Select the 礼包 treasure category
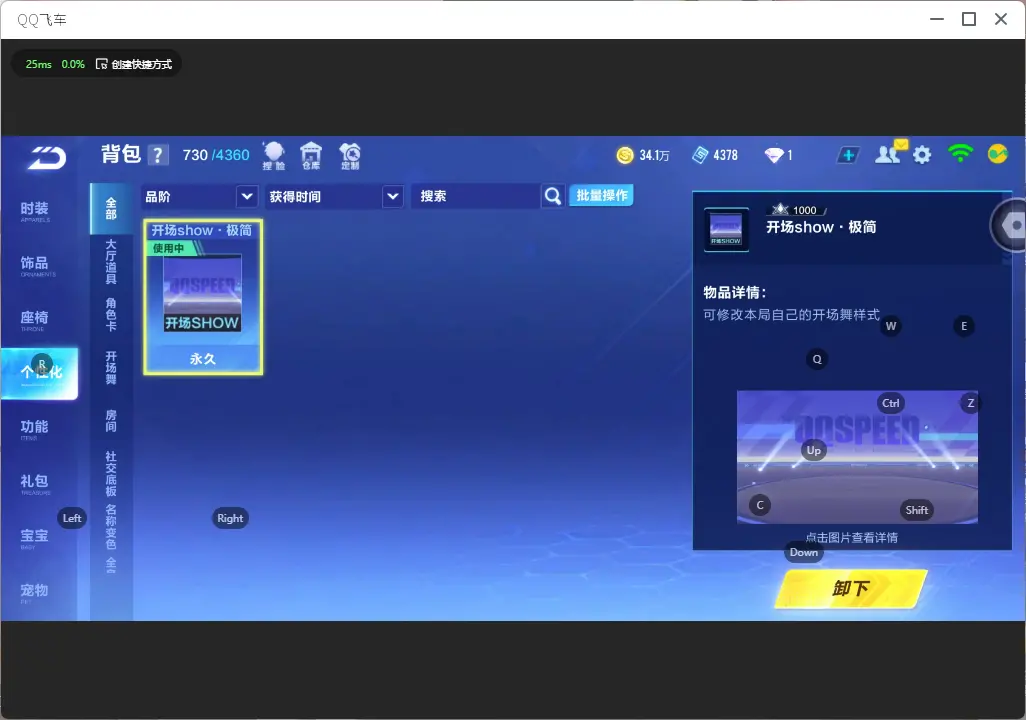 pos(35,483)
